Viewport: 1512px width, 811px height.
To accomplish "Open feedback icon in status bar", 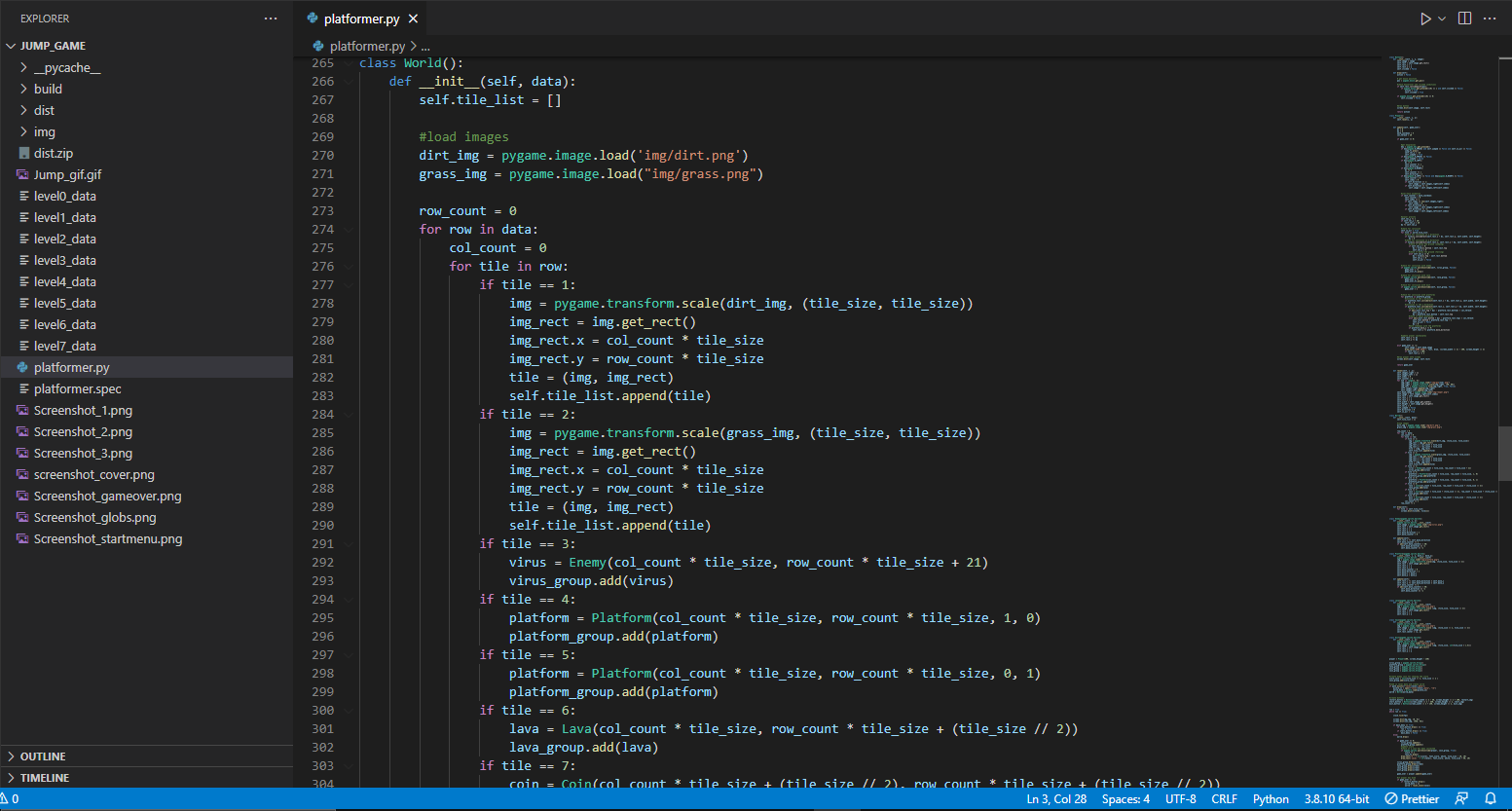I will (x=1461, y=799).
